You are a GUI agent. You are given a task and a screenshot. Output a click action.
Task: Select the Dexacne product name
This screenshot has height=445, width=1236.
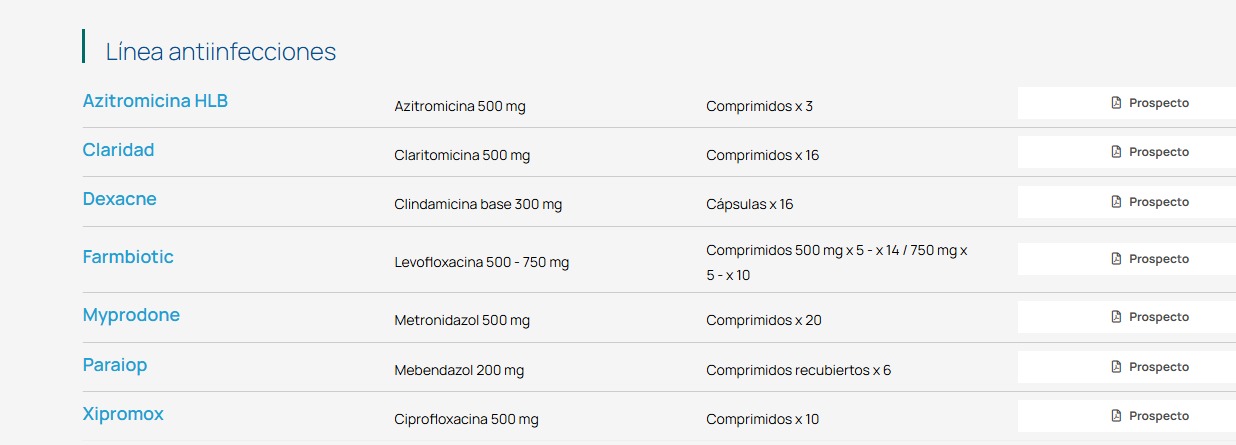(x=119, y=199)
